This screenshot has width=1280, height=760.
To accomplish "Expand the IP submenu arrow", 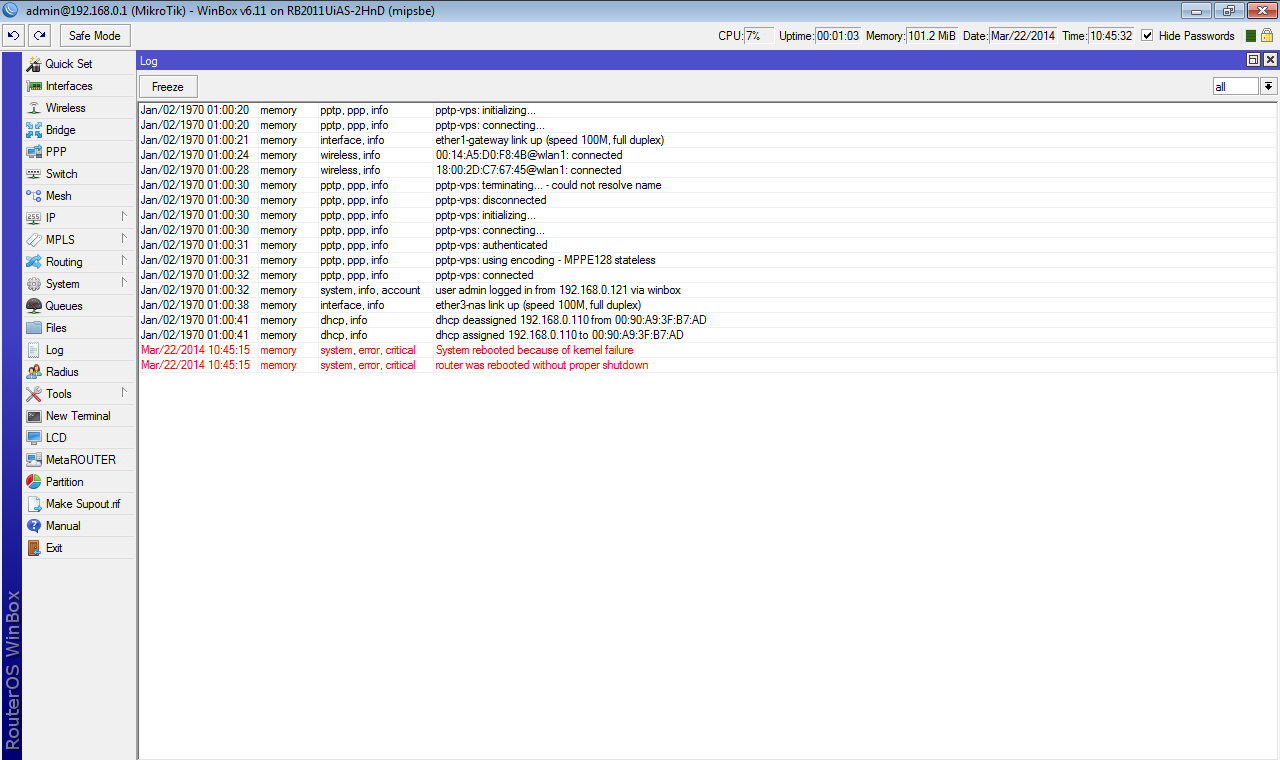I will (124, 217).
